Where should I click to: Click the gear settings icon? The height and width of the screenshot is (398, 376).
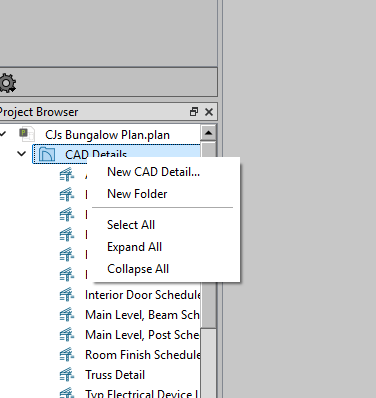click(7, 83)
